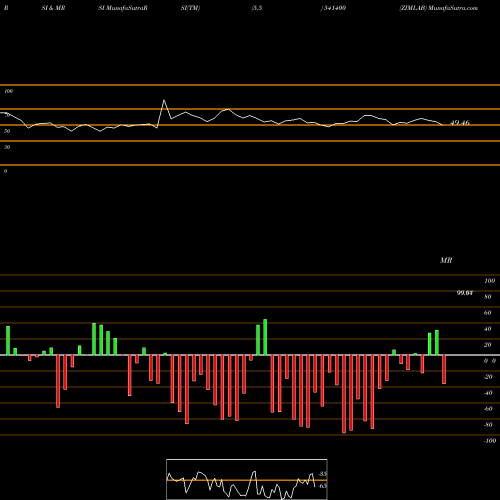Screen dimensions: 500x500
Task: Click the RSI axis 0 label
Action: [5, 171]
